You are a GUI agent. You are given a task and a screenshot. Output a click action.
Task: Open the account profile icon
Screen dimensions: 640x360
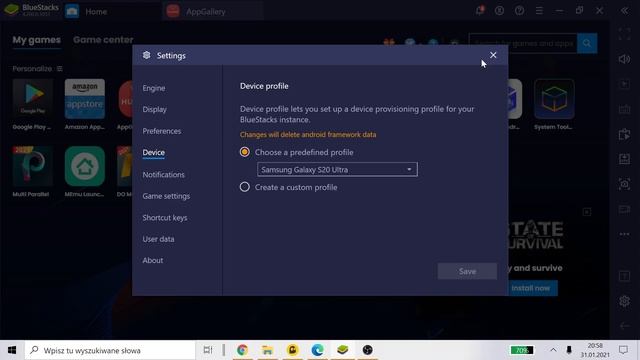(499, 11)
